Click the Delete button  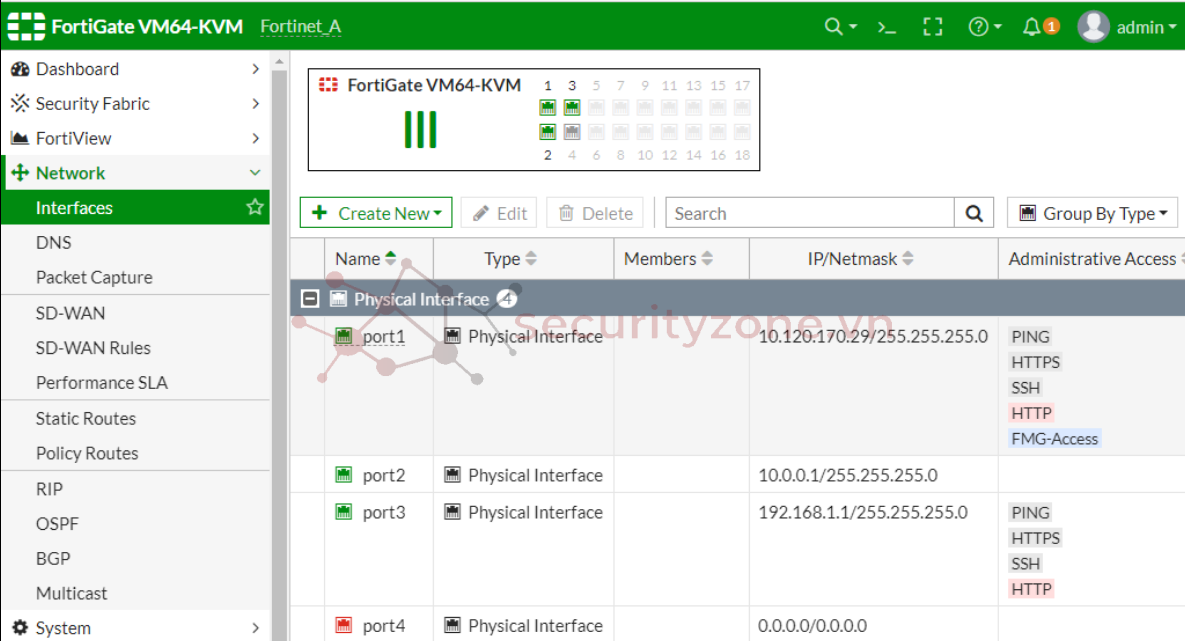(x=595, y=213)
